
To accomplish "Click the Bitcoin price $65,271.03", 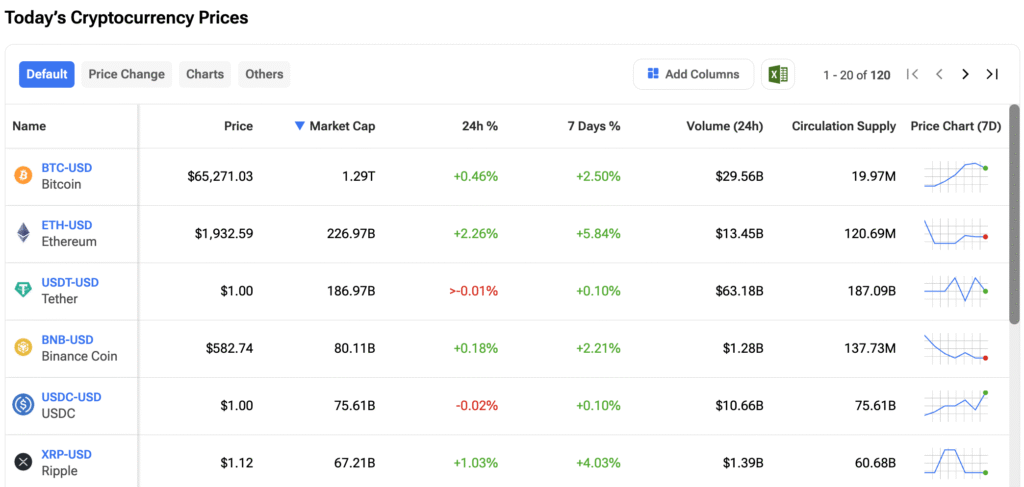I will 220,176.
